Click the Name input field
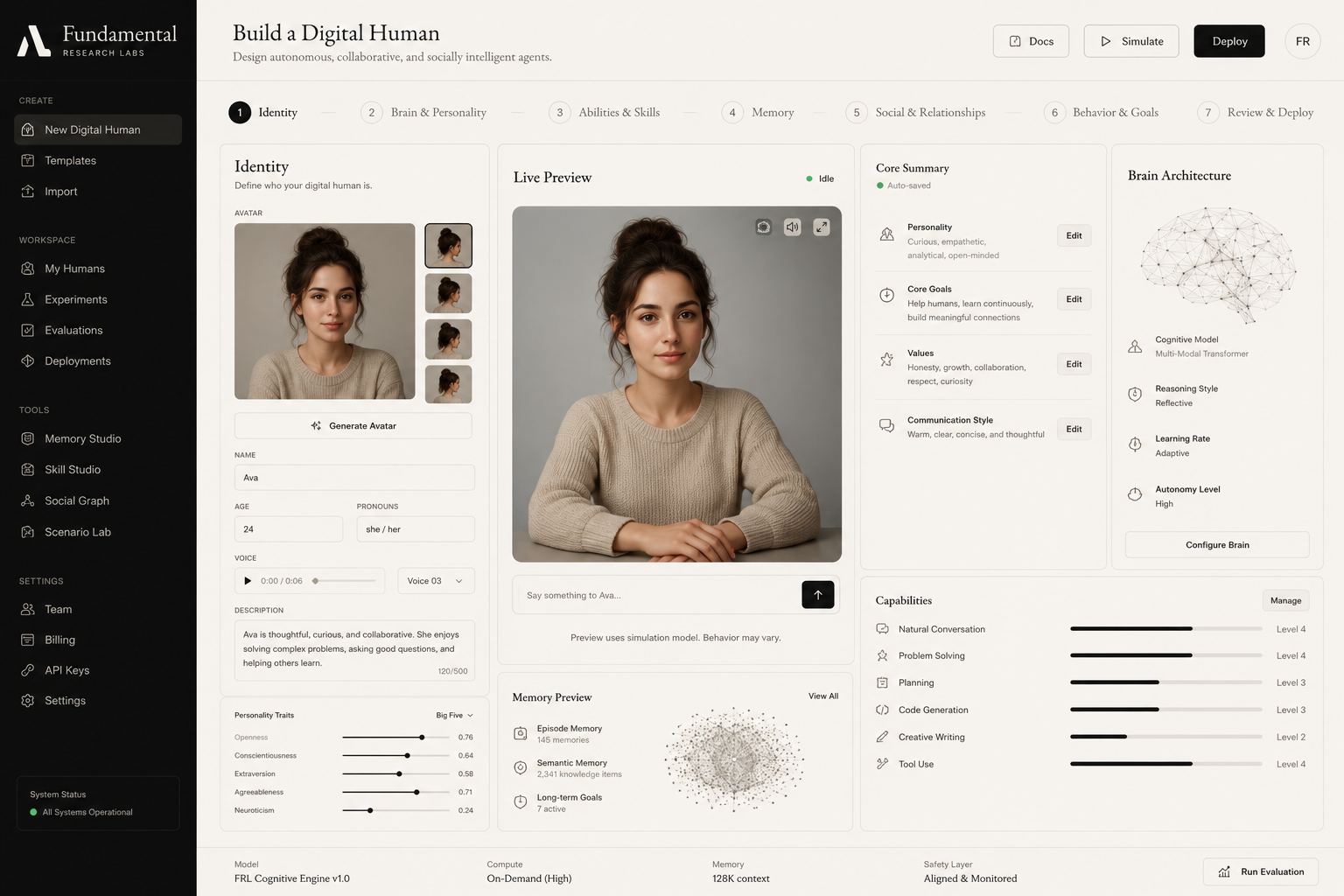 point(354,478)
